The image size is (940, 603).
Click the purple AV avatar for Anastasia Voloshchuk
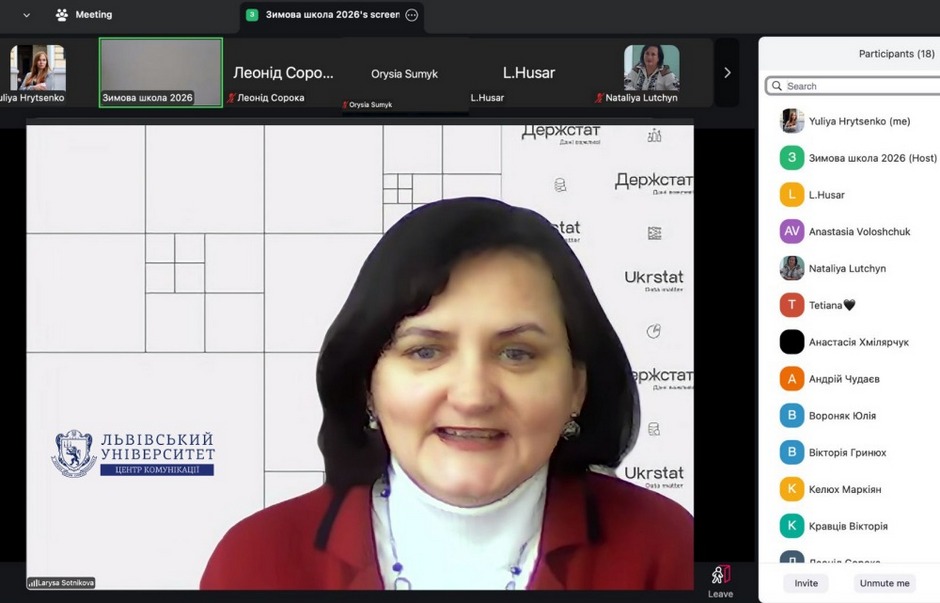(x=792, y=231)
